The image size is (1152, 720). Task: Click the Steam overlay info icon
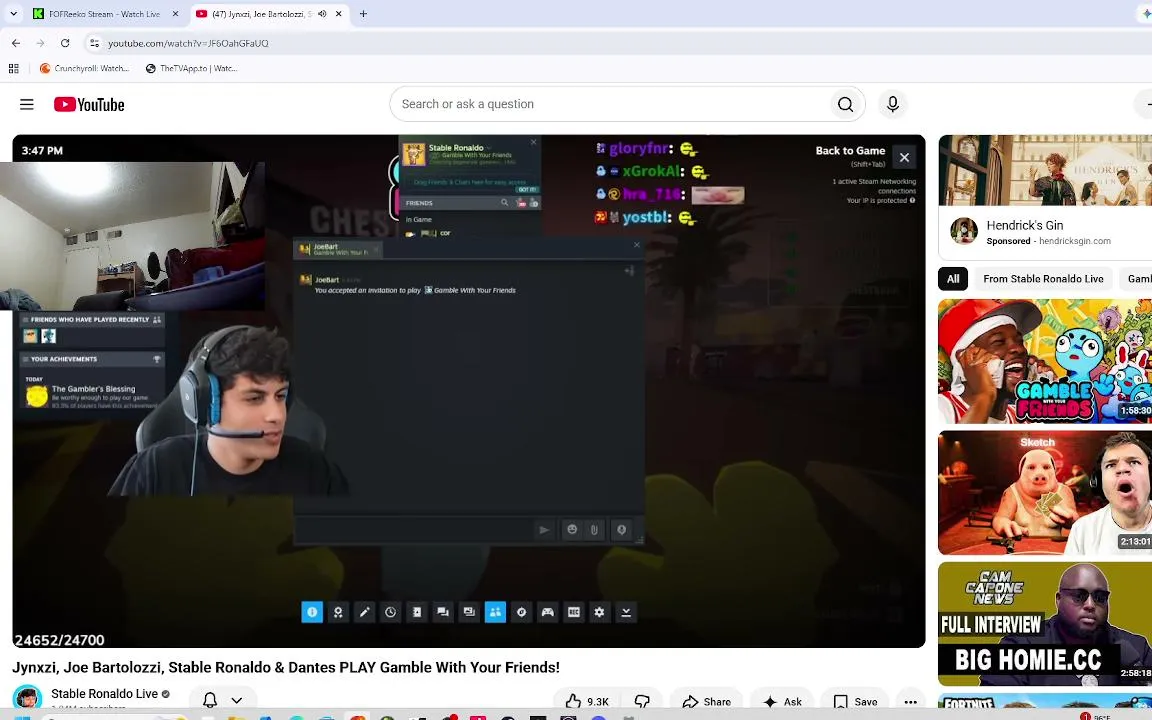click(312, 612)
